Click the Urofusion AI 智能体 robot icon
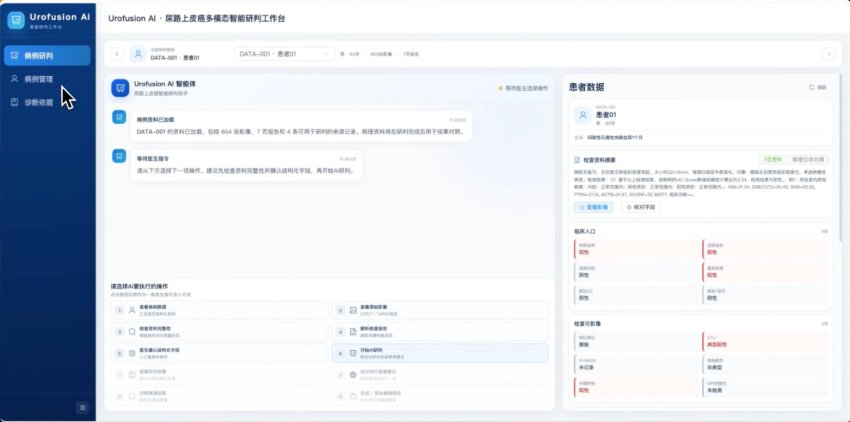Screen dimensions: 850x422 (x=120, y=88)
